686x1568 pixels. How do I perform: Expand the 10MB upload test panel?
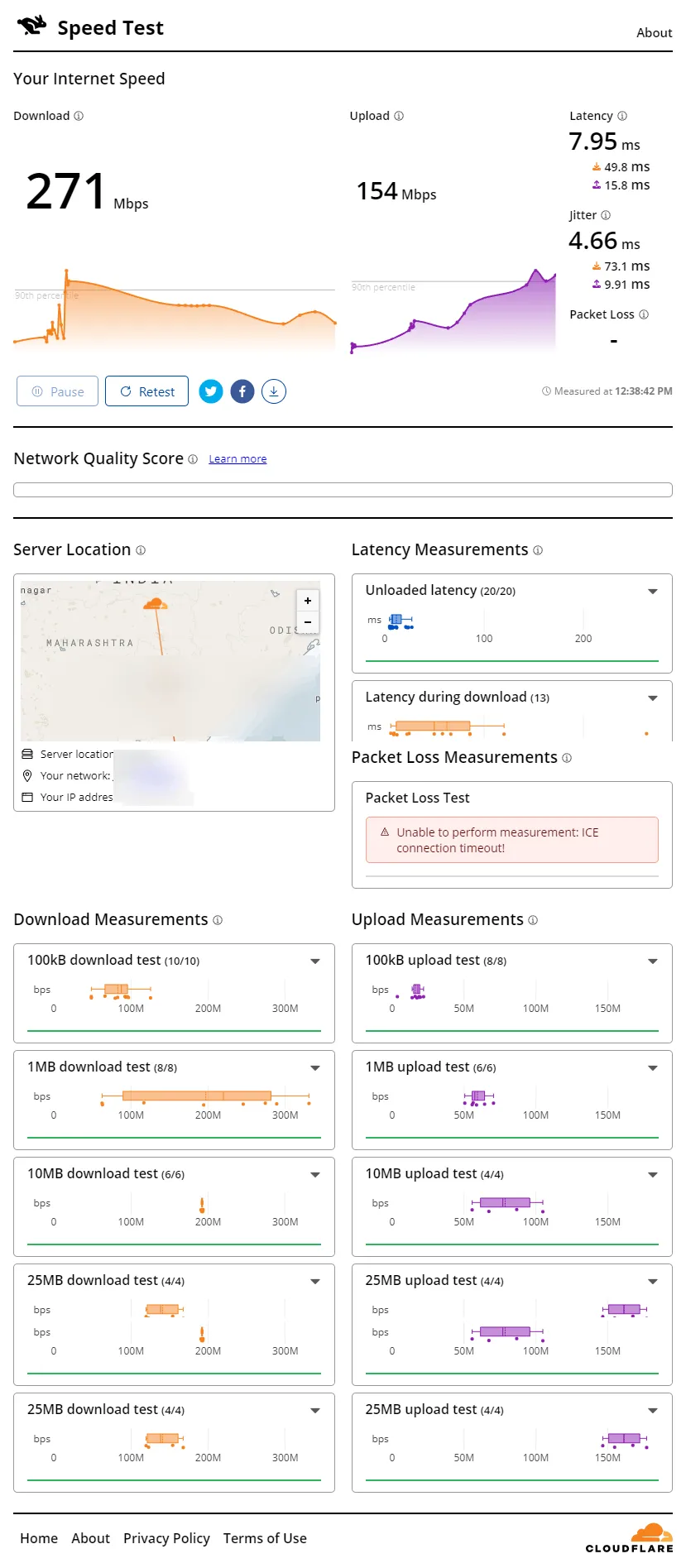[x=652, y=1174]
